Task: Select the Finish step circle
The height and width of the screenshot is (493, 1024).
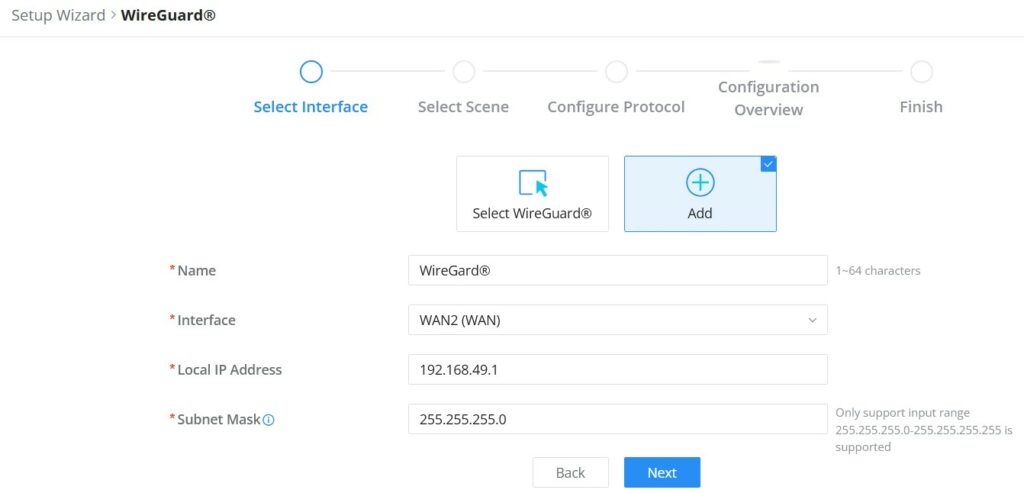Action: [921, 72]
